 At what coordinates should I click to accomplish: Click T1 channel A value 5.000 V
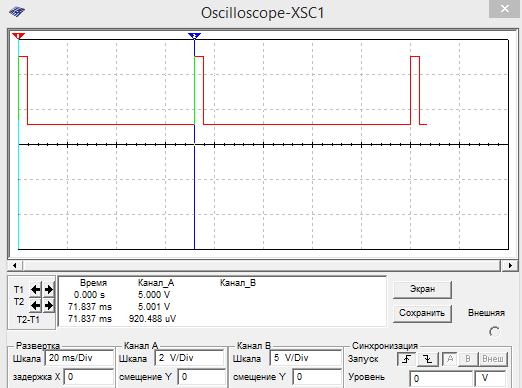point(154,295)
